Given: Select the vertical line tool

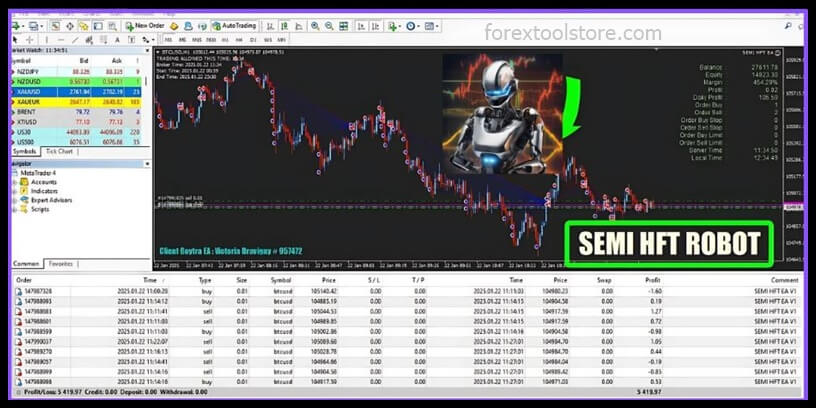Looking at the screenshot, I should coord(46,40).
